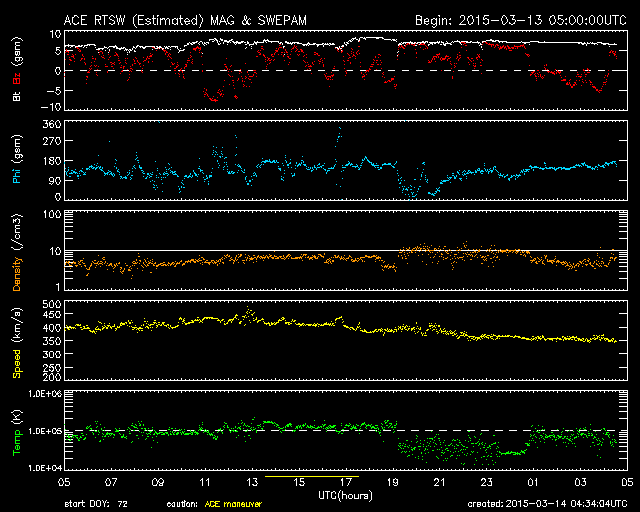Screen dimensions: 640x512
Task: Click the yellow ACE maneuver time bar
Action: click(312, 476)
